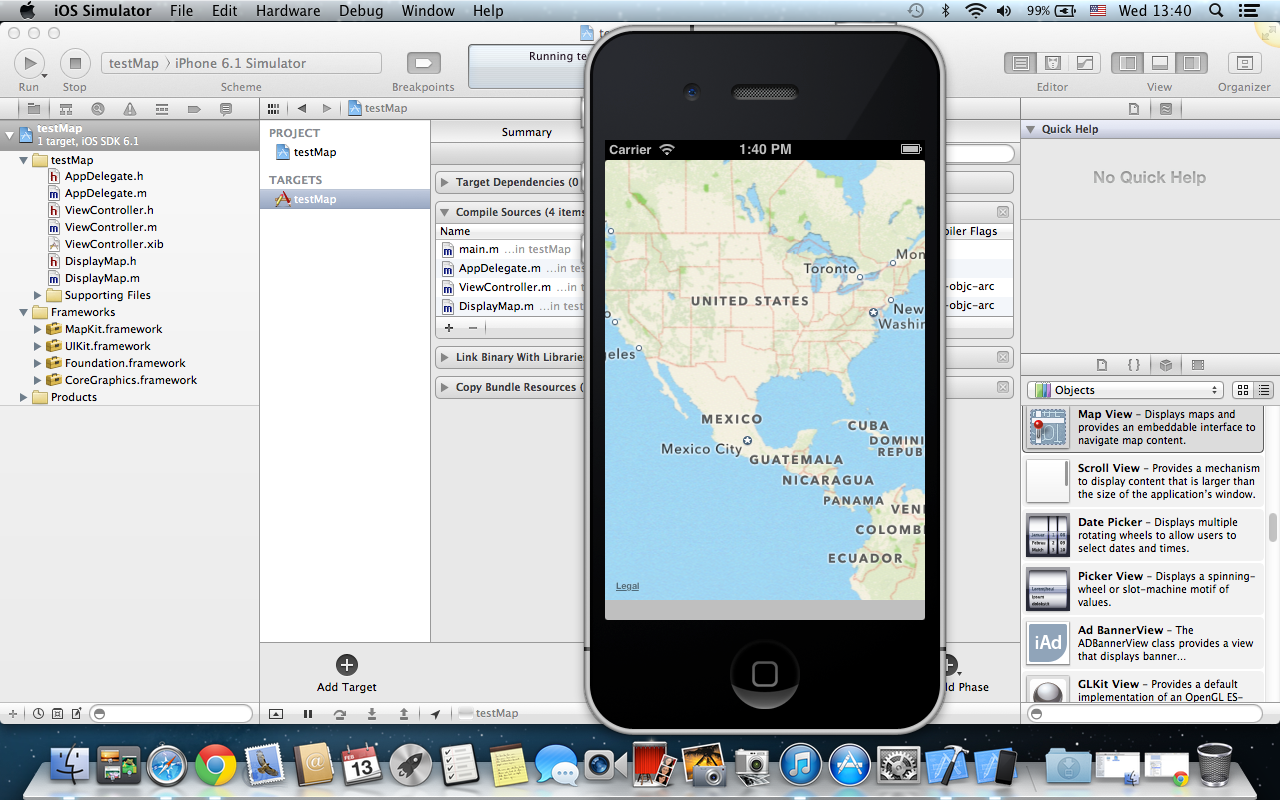Image resolution: width=1280 pixels, height=800 pixels.
Task: Open the Summary tab
Action: 526,132
